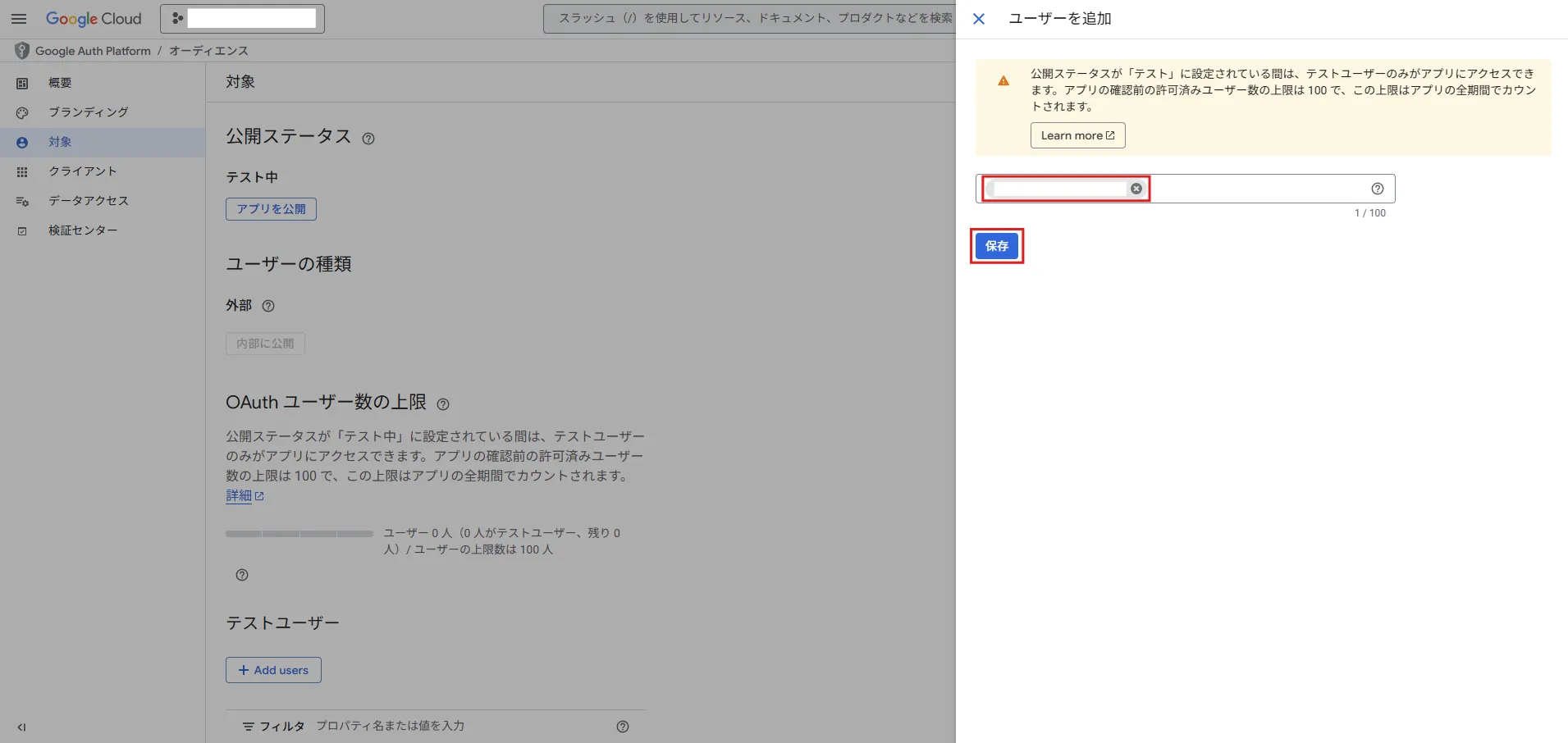Screen dimensions: 1568x743
Task: Click the フィルタ filter icon
Action: point(248,727)
